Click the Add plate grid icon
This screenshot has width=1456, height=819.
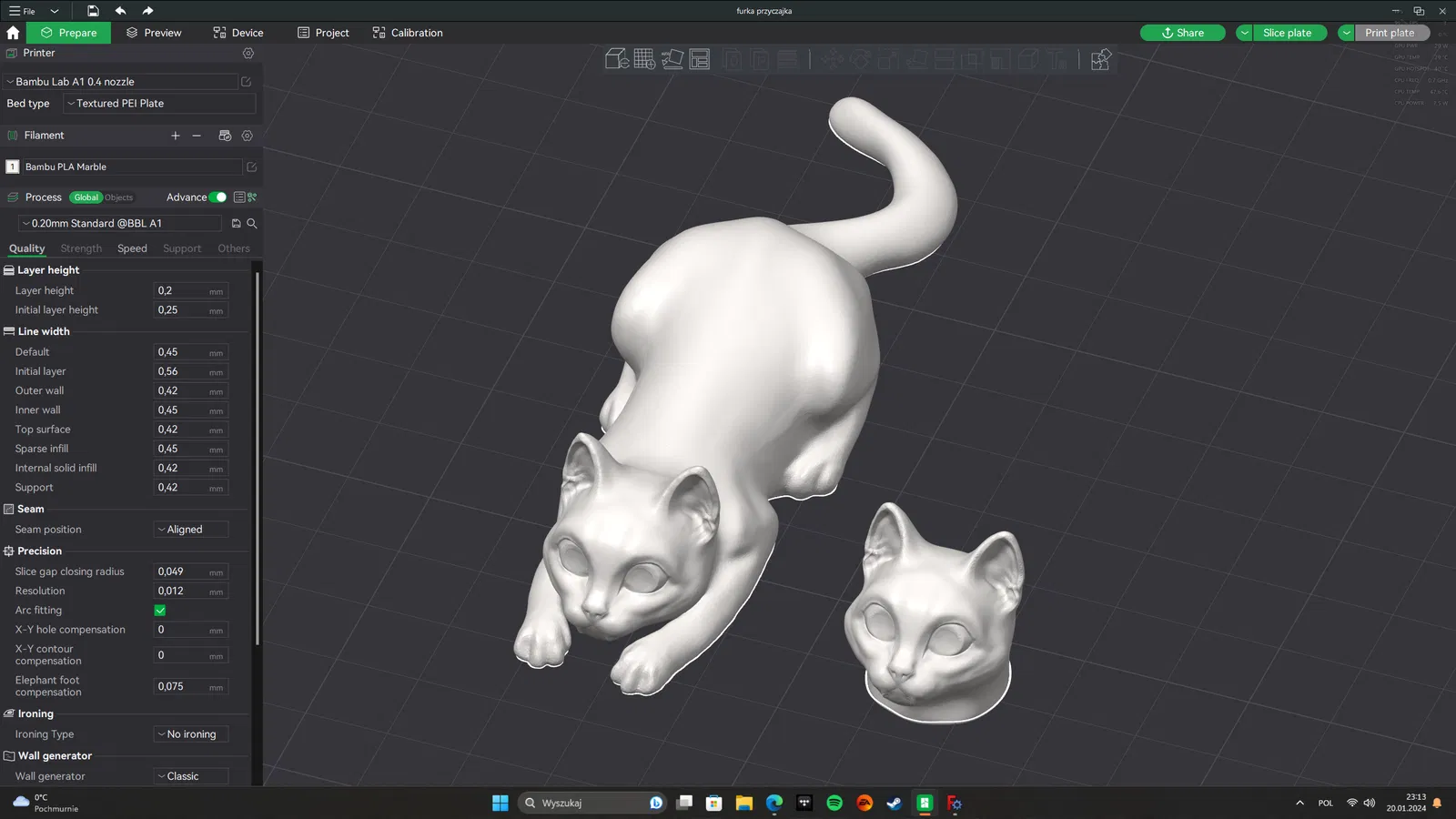tap(644, 59)
